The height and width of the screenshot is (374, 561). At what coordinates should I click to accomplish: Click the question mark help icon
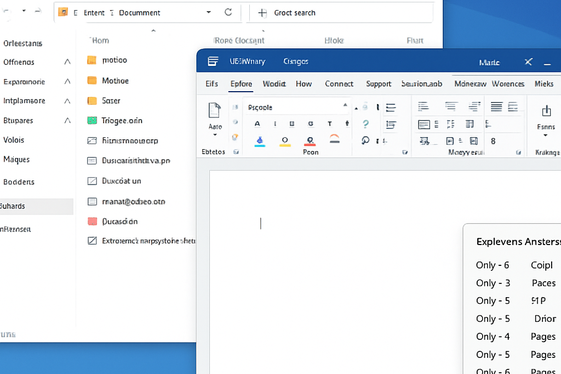[x=365, y=124]
